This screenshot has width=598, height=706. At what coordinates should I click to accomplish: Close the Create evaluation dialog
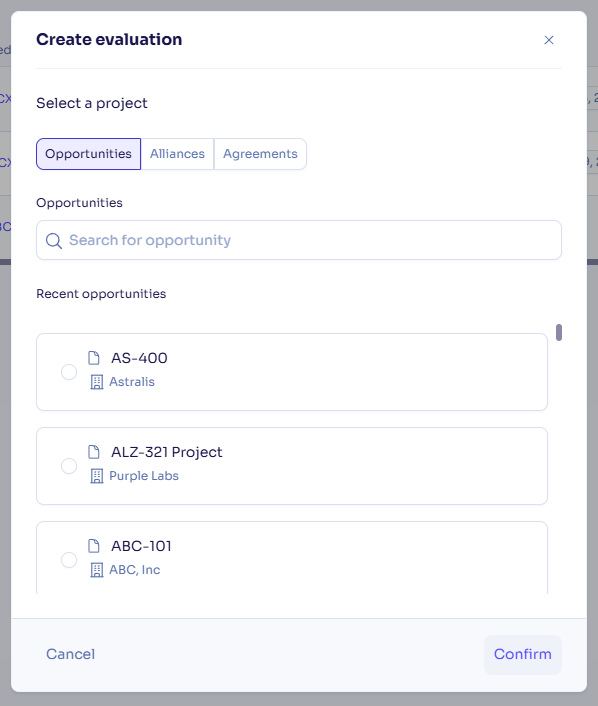548,40
